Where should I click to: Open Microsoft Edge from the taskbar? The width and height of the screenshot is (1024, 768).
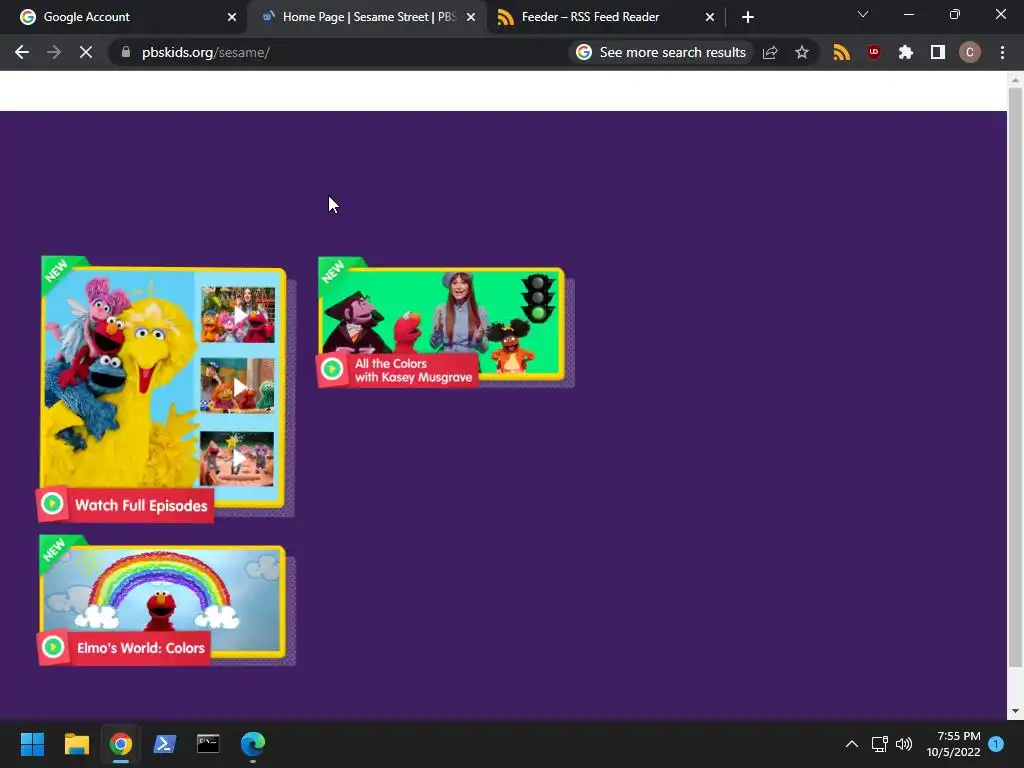coord(253,744)
